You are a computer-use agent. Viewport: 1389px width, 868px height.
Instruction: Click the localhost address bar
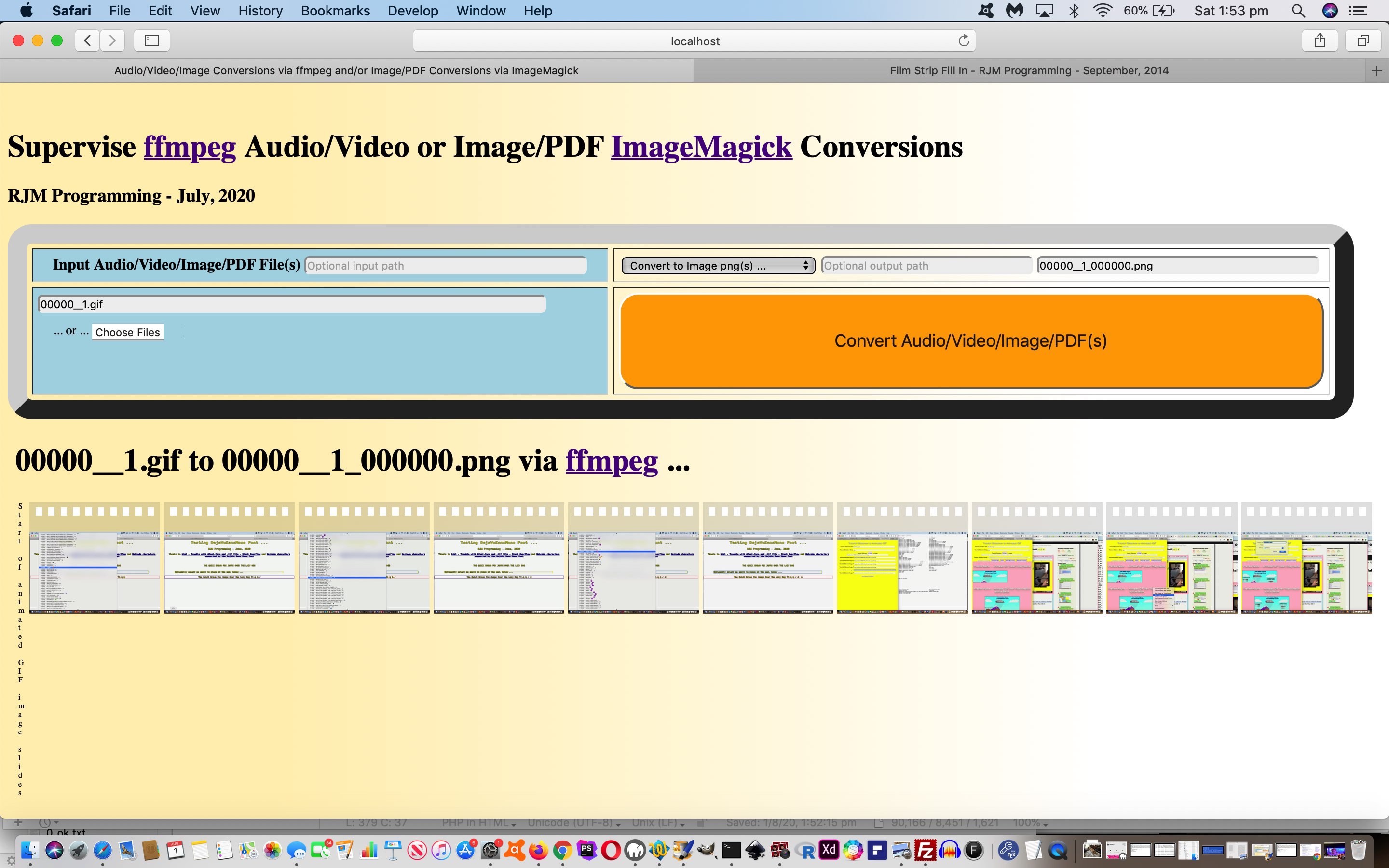coord(694,41)
